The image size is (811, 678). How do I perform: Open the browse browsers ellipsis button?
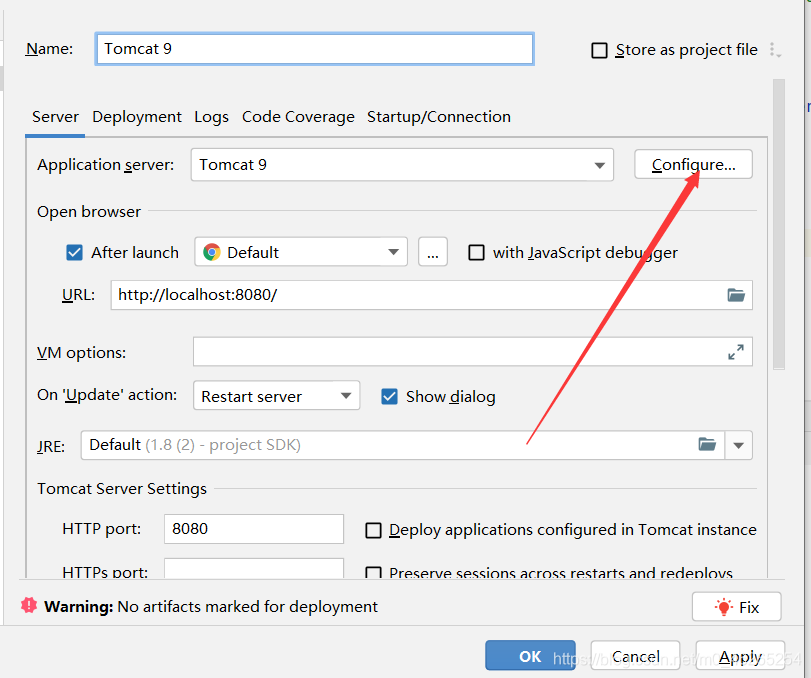[432, 253]
